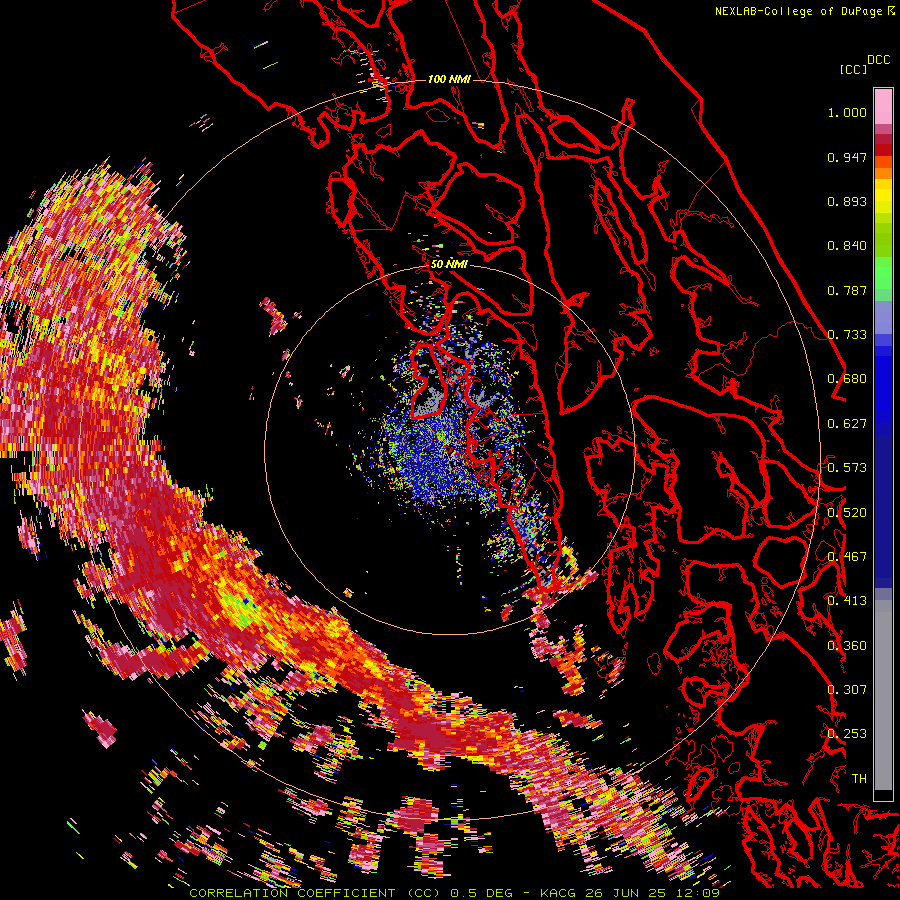The width and height of the screenshot is (900, 900).
Task: Select the 0.573 legend value
Action: [847, 468]
